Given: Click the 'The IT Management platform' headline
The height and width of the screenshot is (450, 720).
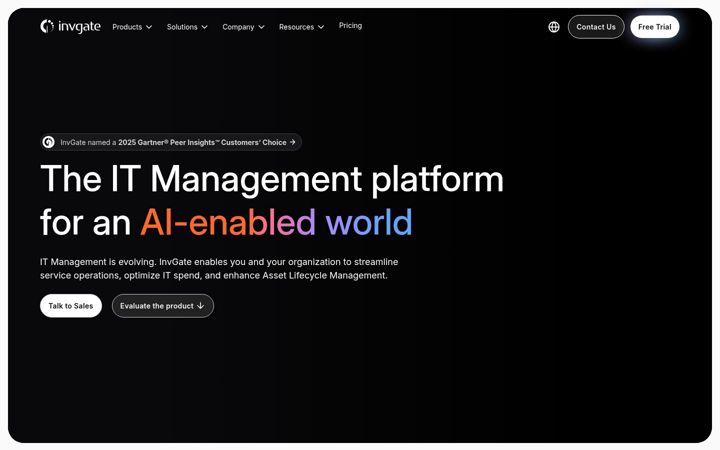Looking at the screenshot, I should 272,179.
